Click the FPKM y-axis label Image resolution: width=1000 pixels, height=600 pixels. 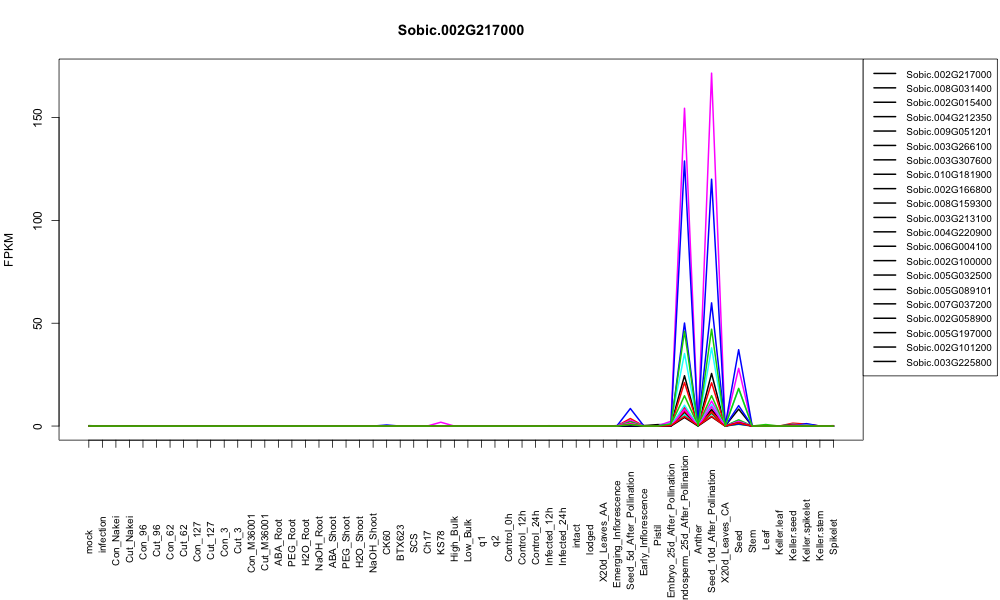click(9, 250)
